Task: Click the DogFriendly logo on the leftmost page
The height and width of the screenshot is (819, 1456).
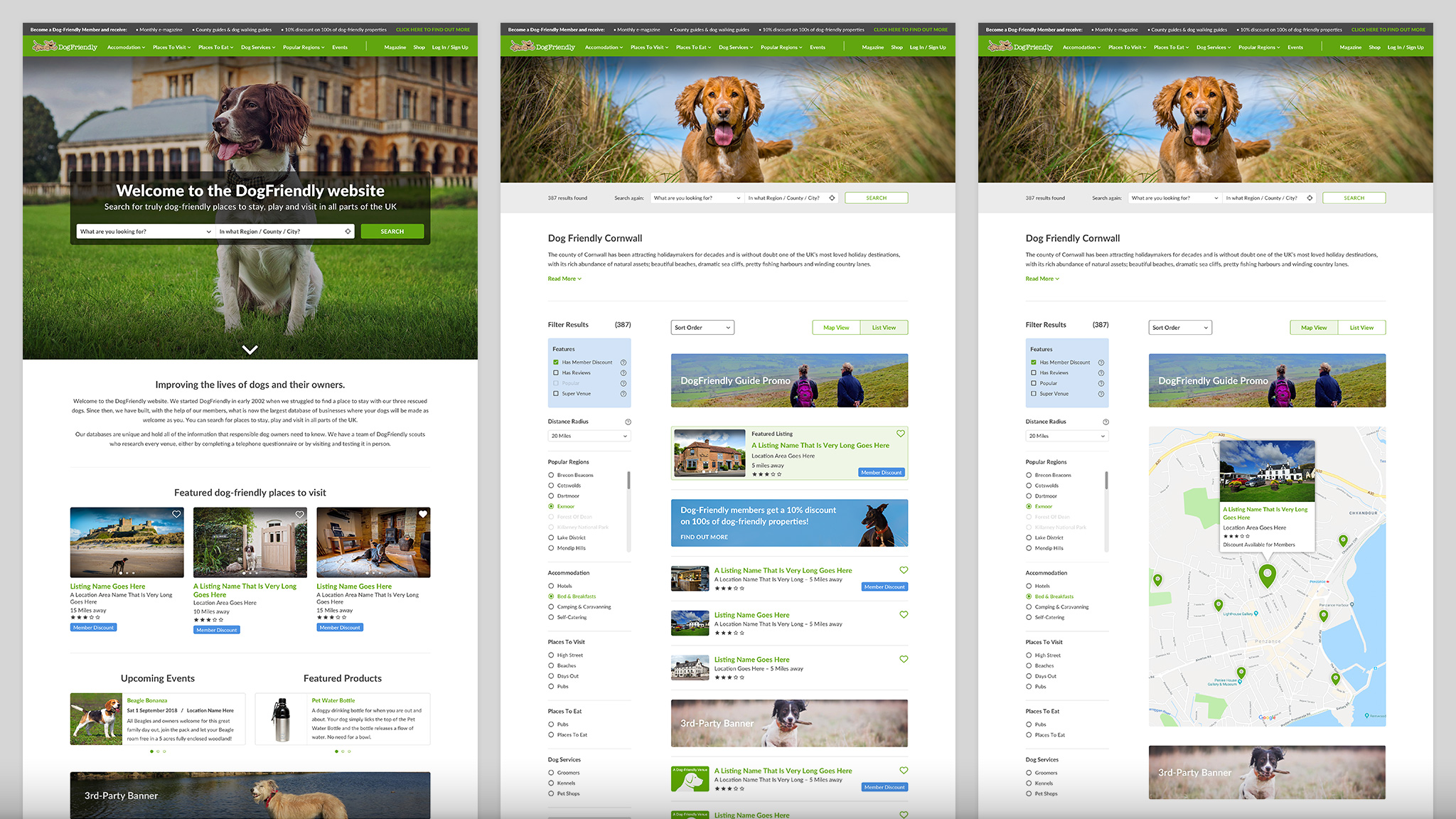Action: [65, 47]
